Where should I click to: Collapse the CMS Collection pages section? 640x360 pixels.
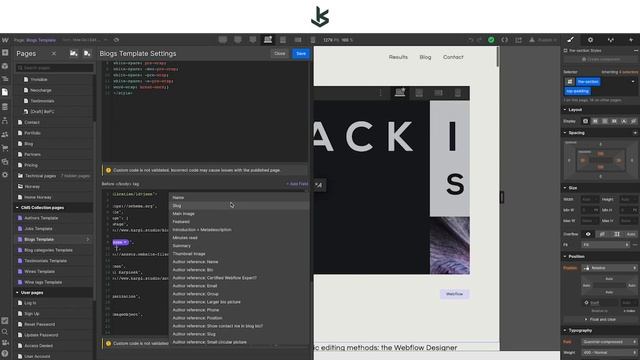17,207
